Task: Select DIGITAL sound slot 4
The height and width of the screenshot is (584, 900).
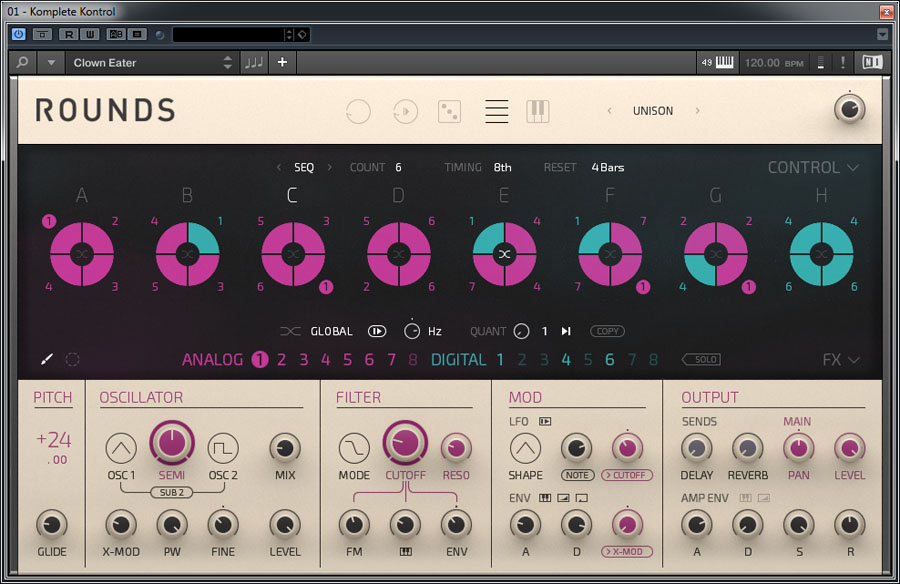Action: click(x=566, y=360)
